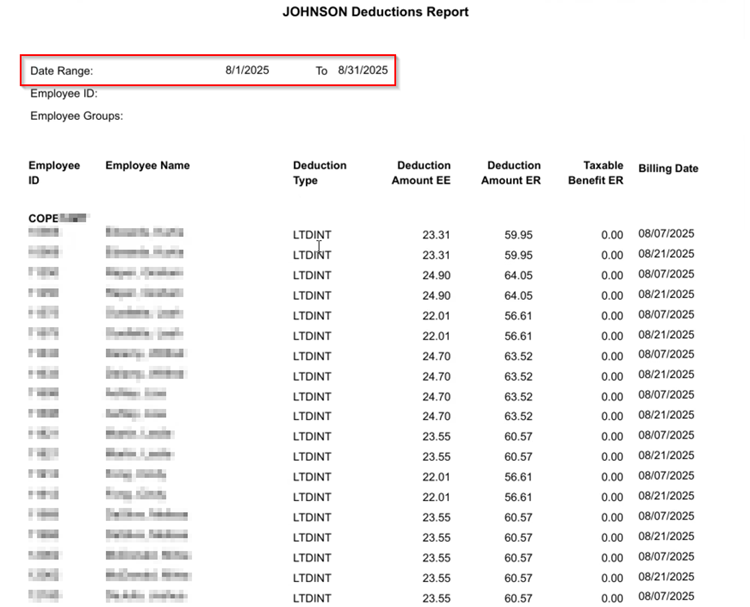Click the Deduction Type column header
750x607 pixels.
click(x=320, y=173)
